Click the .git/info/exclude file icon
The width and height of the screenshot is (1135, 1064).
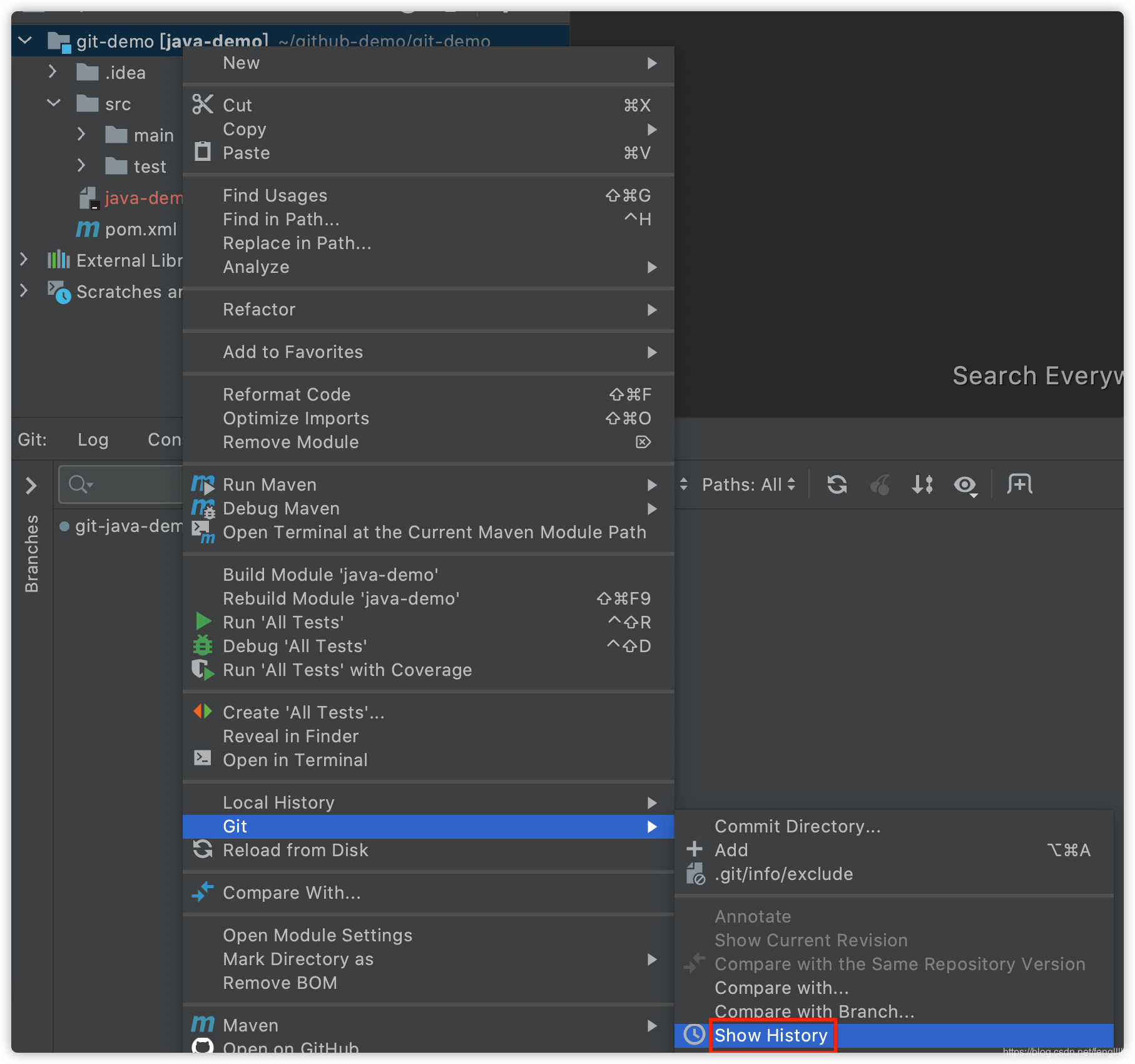tap(695, 874)
